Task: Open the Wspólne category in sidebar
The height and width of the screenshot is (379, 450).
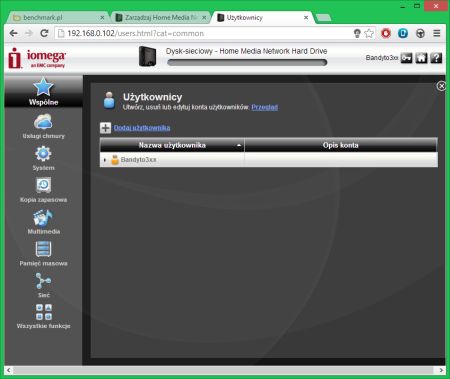Action: (43, 91)
